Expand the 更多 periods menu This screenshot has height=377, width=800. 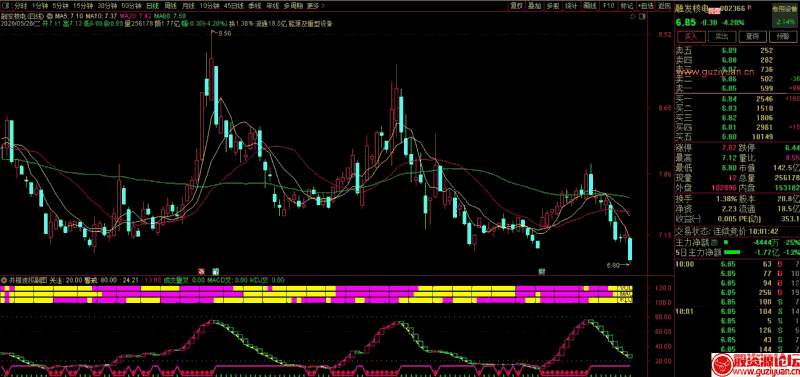[x=315, y=6]
